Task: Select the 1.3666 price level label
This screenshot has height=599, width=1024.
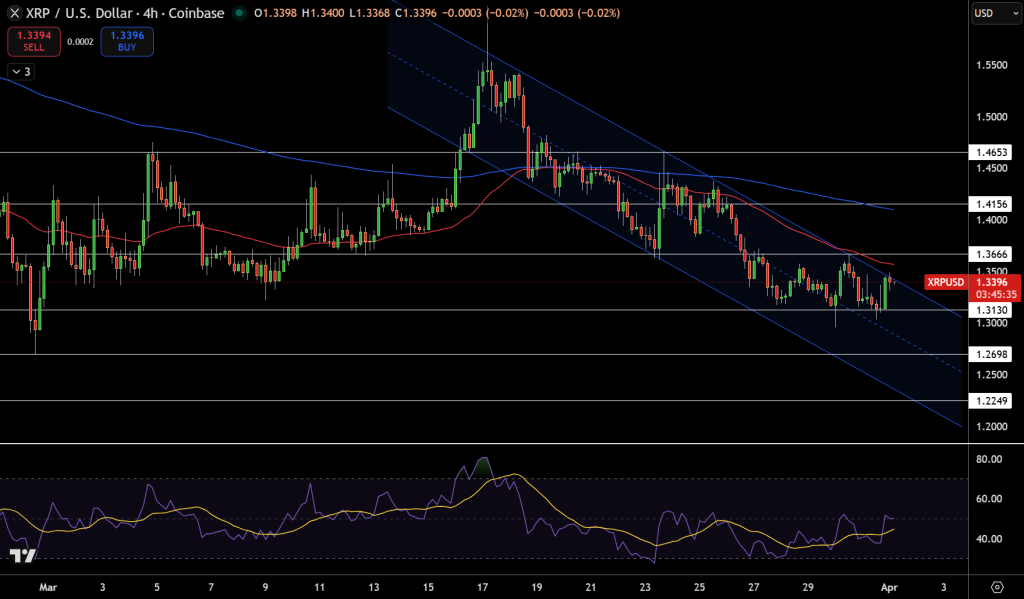Action: (990, 255)
